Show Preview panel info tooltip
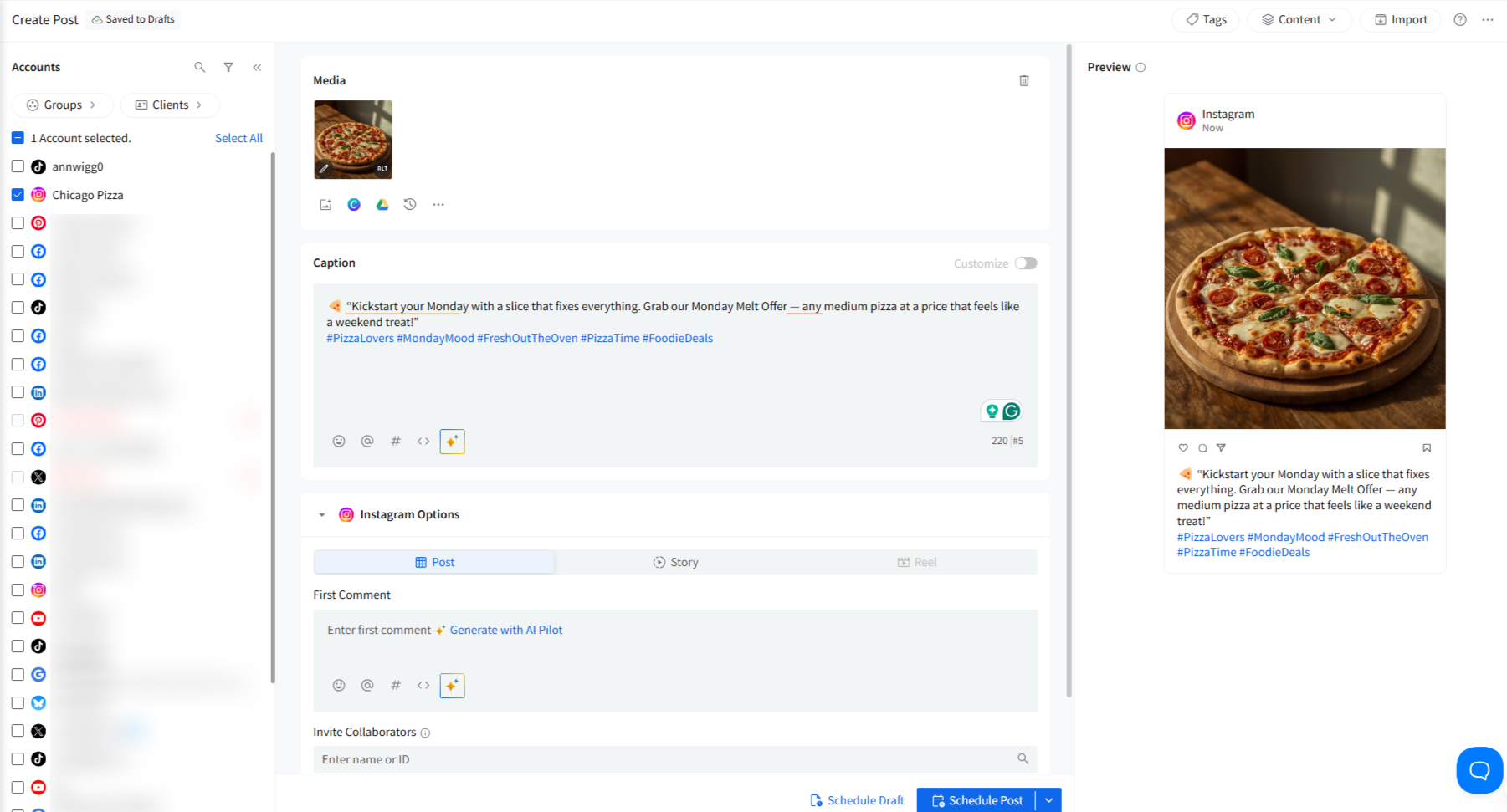Screen dimensions: 1507x812 1141,67
